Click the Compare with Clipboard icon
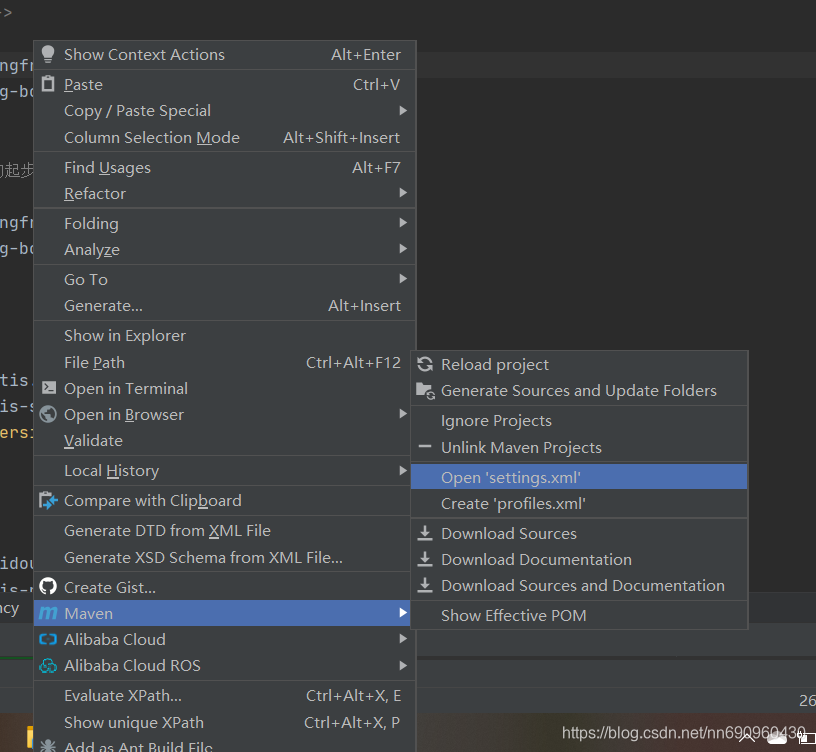 tap(48, 500)
